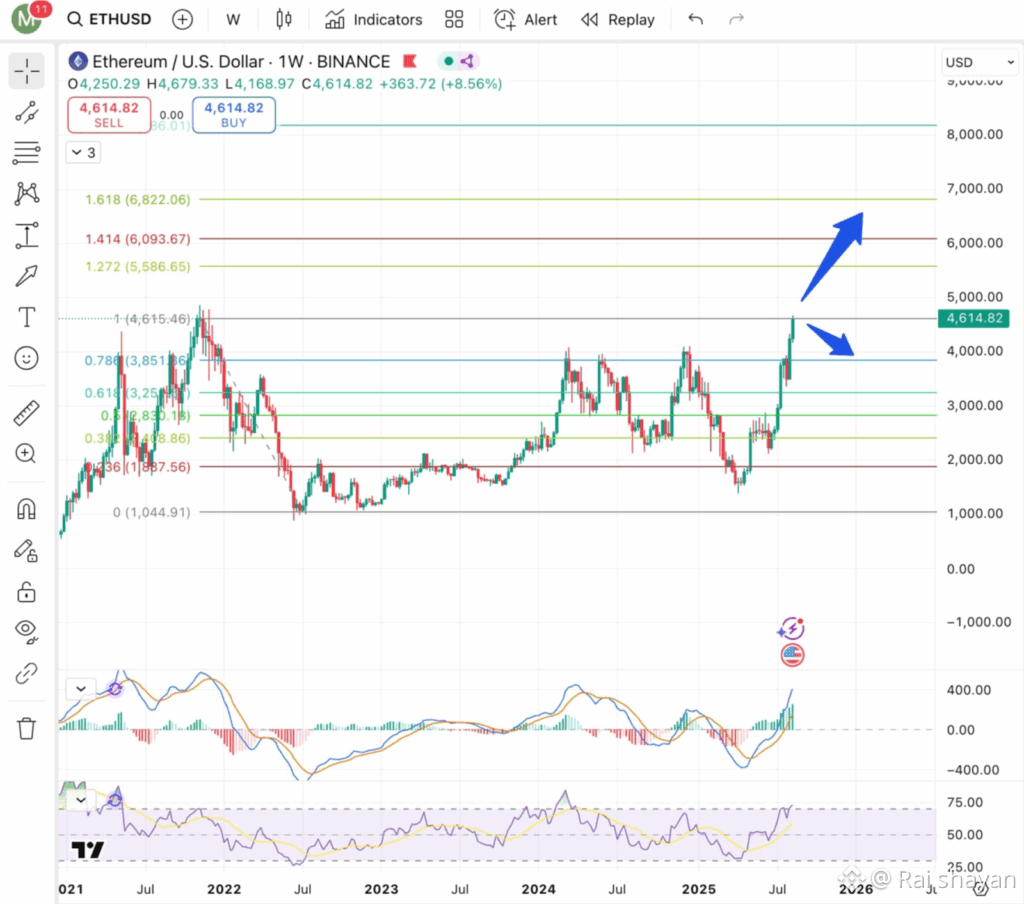Image resolution: width=1024 pixels, height=904 pixels.
Task: Select the ruler measure tool
Action: click(x=26, y=413)
